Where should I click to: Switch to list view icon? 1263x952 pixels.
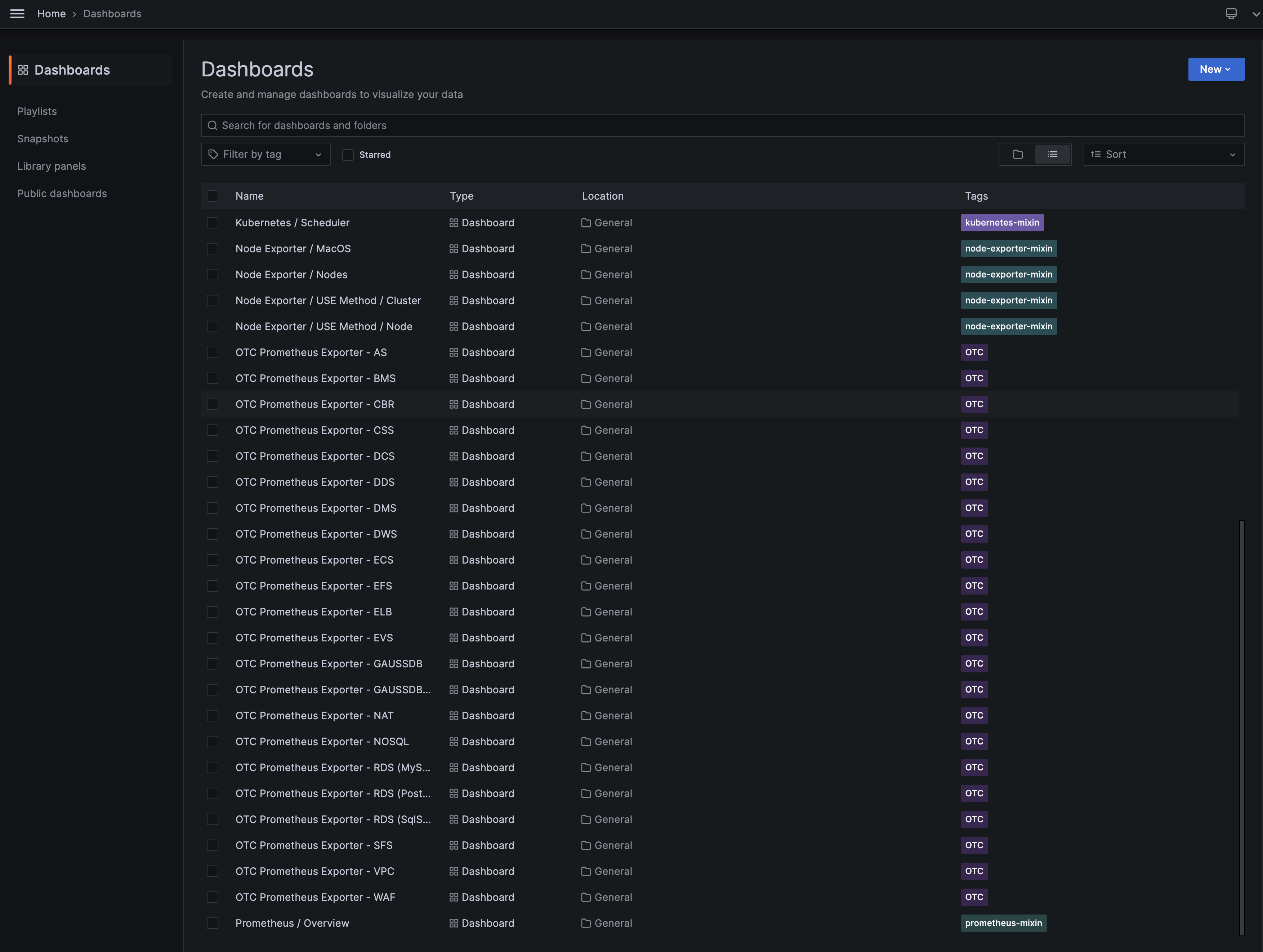point(1052,154)
